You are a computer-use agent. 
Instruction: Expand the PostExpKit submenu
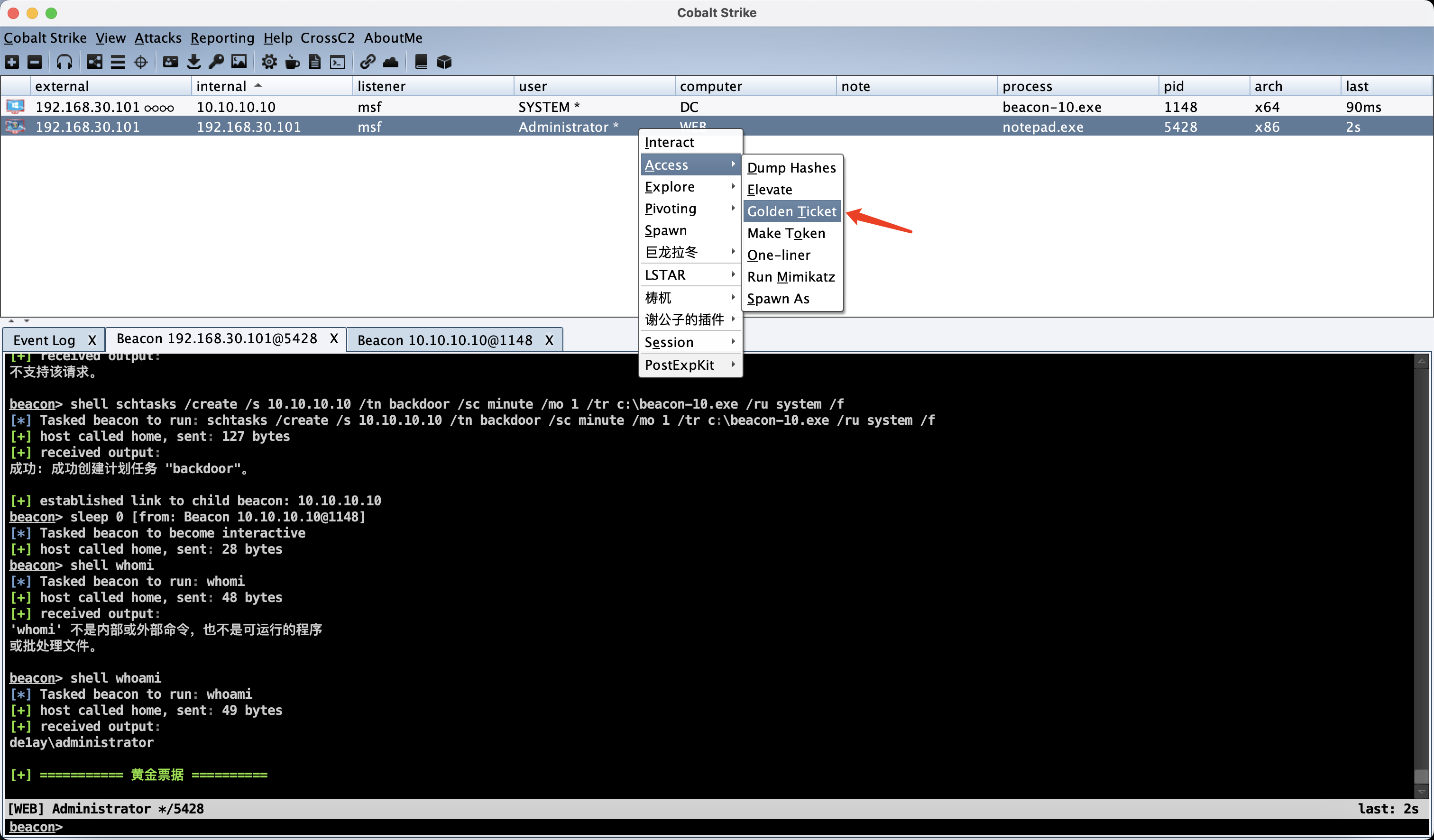pyautogui.click(x=691, y=365)
